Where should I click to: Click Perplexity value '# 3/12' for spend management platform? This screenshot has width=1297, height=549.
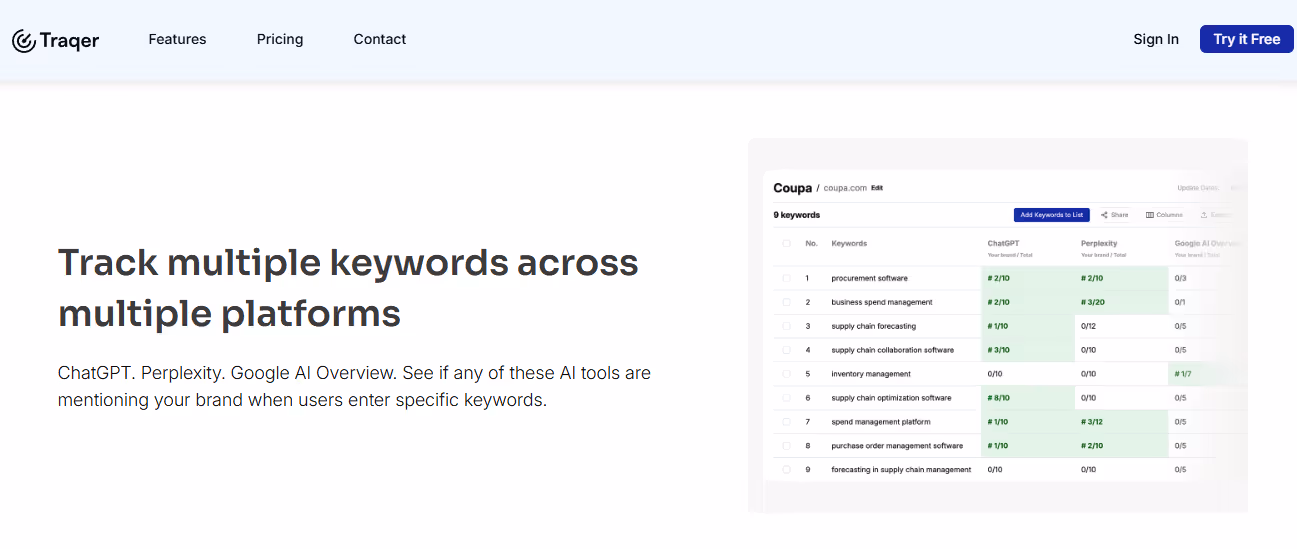point(1092,422)
